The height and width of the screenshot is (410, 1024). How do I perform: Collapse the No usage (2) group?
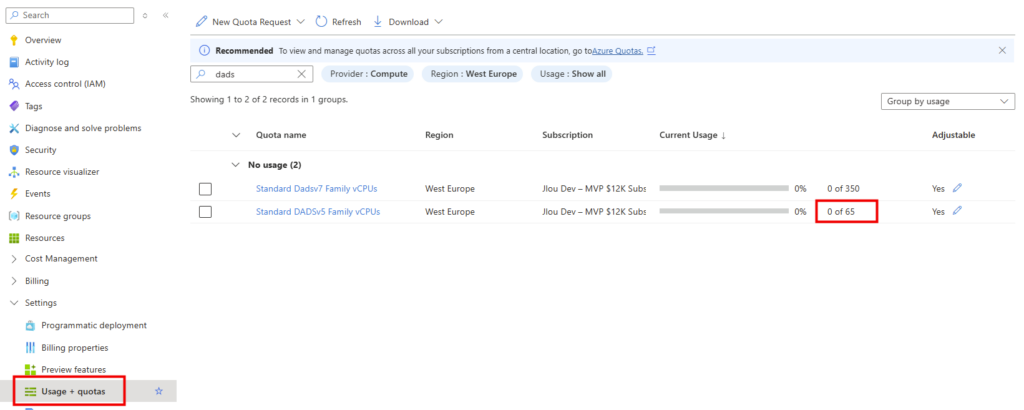pyautogui.click(x=236, y=165)
